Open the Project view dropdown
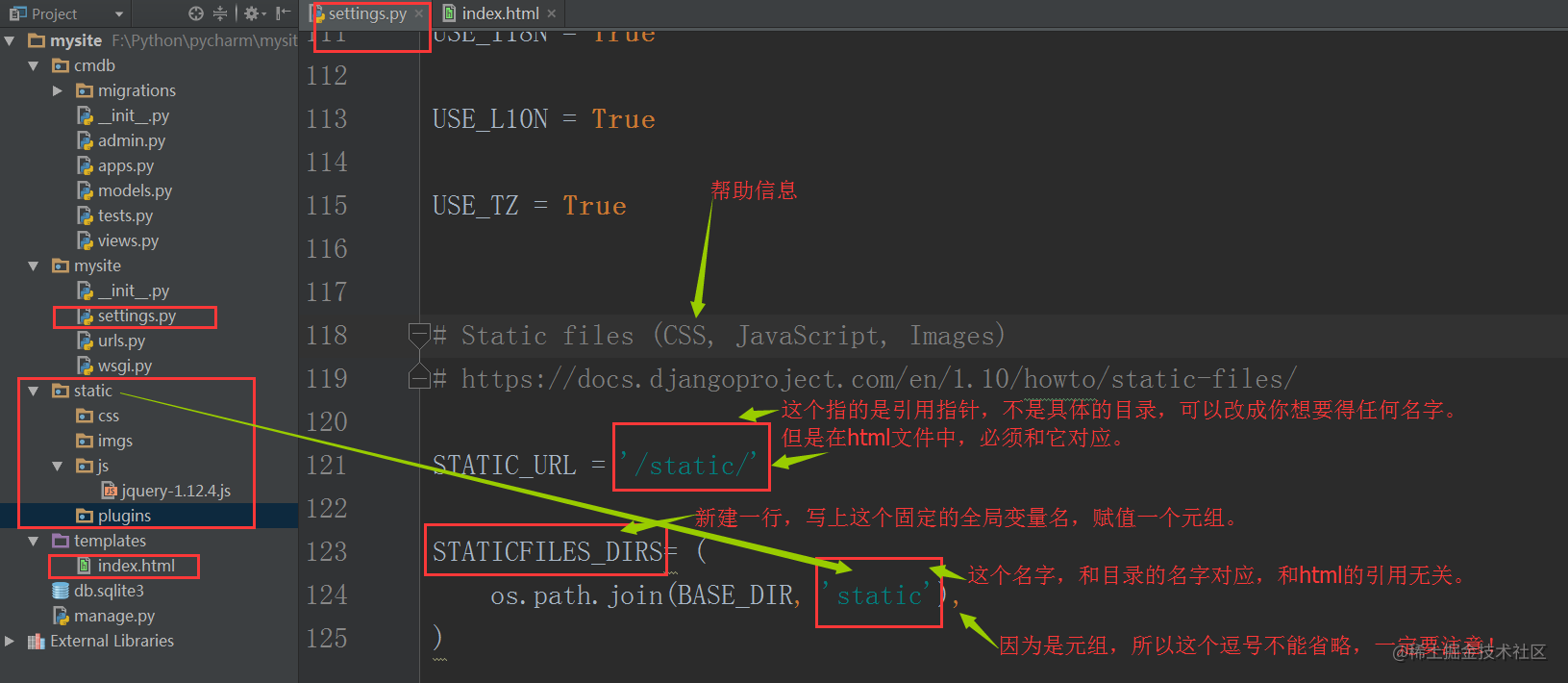 click(x=119, y=14)
